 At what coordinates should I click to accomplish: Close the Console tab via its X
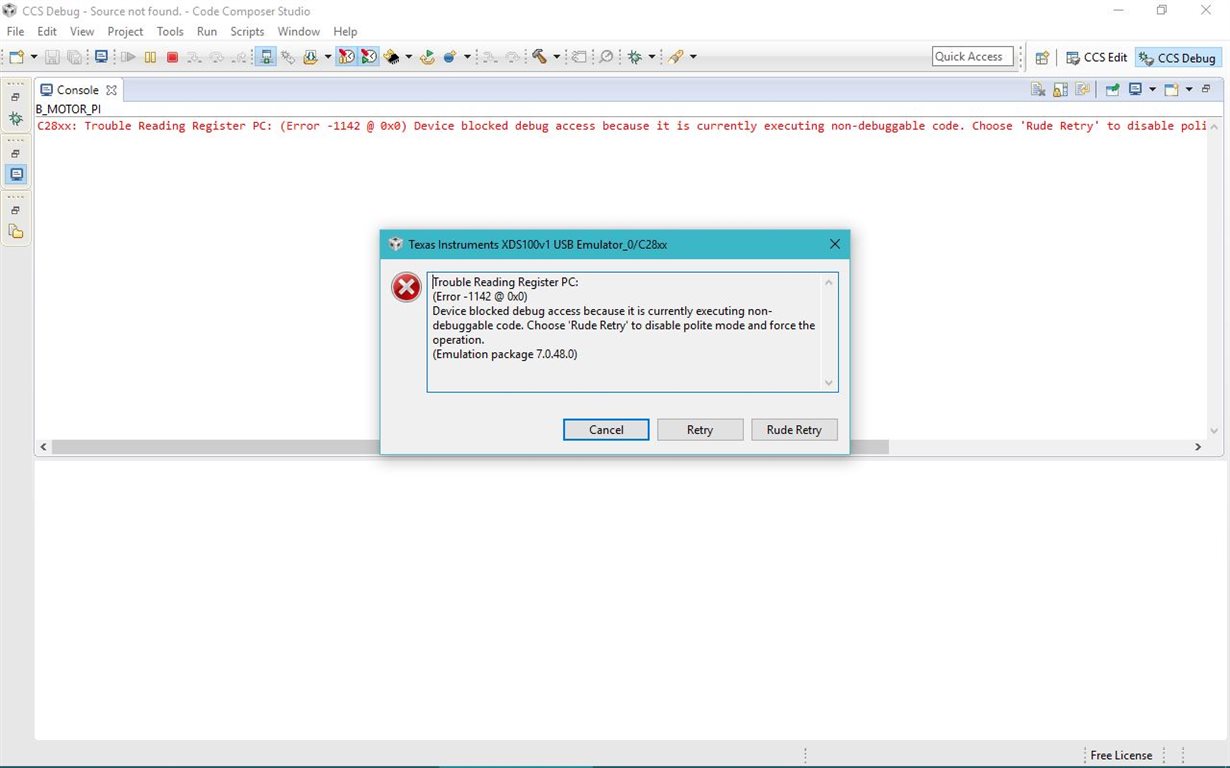(x=111, y=90)
